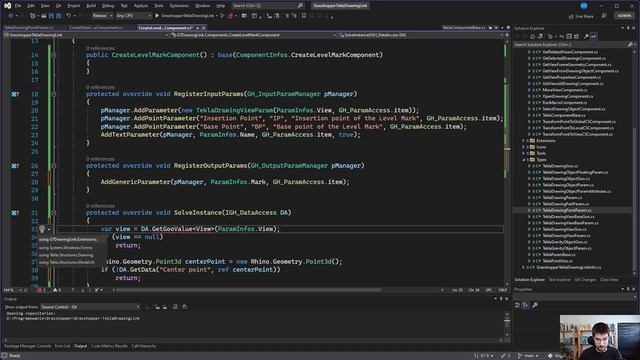Open the Extensions menu
Image resolution: width=640 pixels, height=360 pixels.
tap(179, 6)
